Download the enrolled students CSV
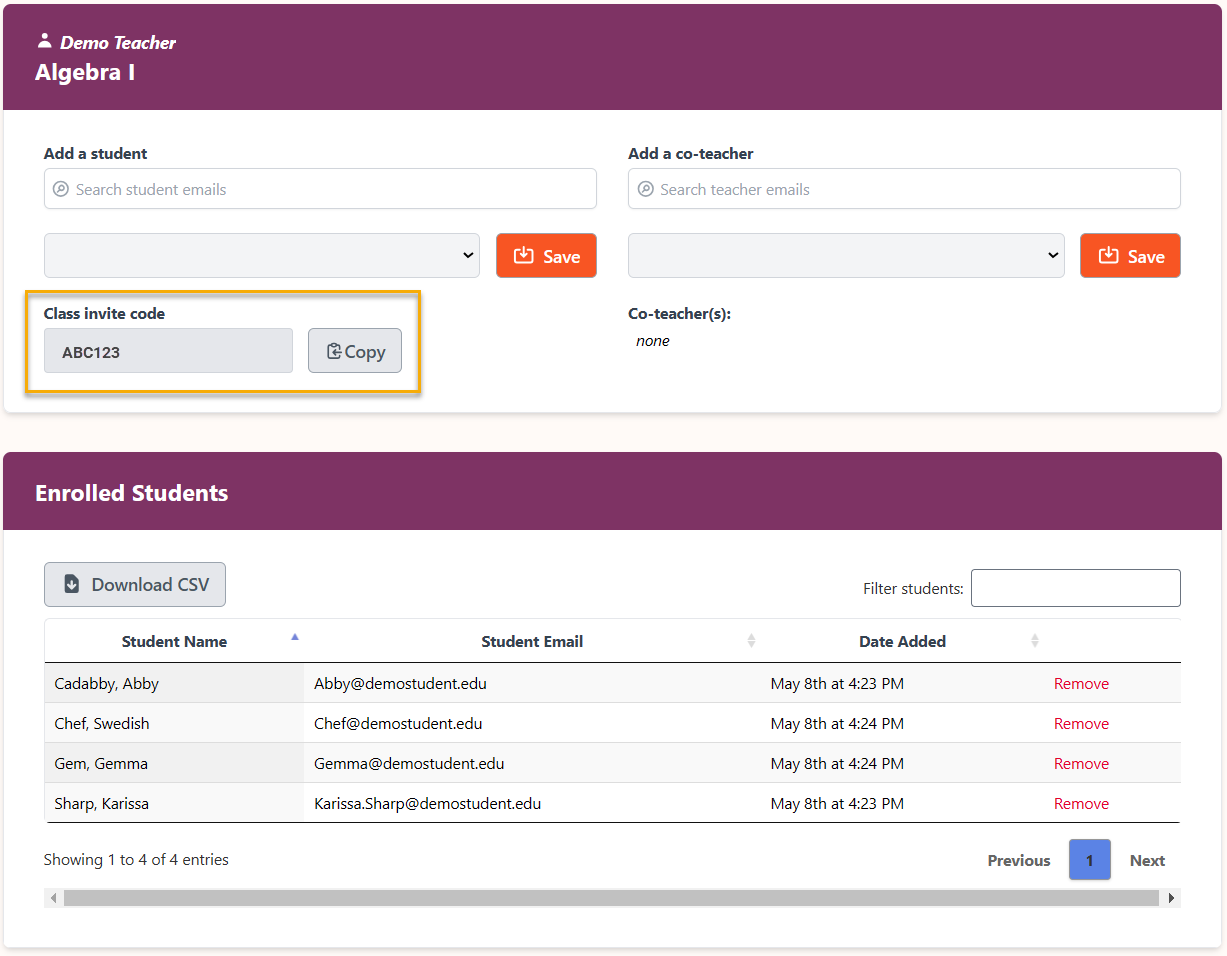 coord(135,584)
